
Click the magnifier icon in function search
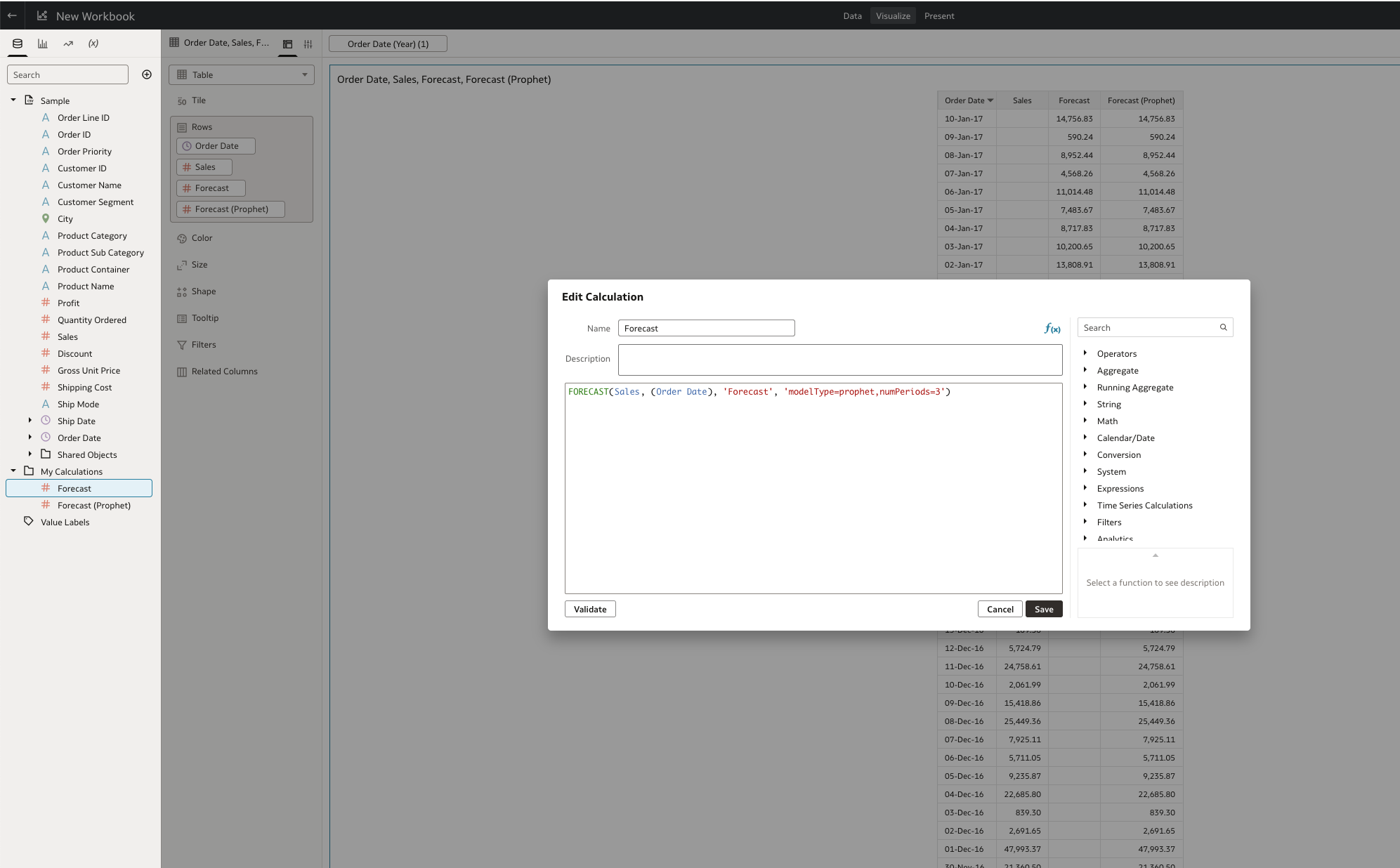pos(1223,327)
